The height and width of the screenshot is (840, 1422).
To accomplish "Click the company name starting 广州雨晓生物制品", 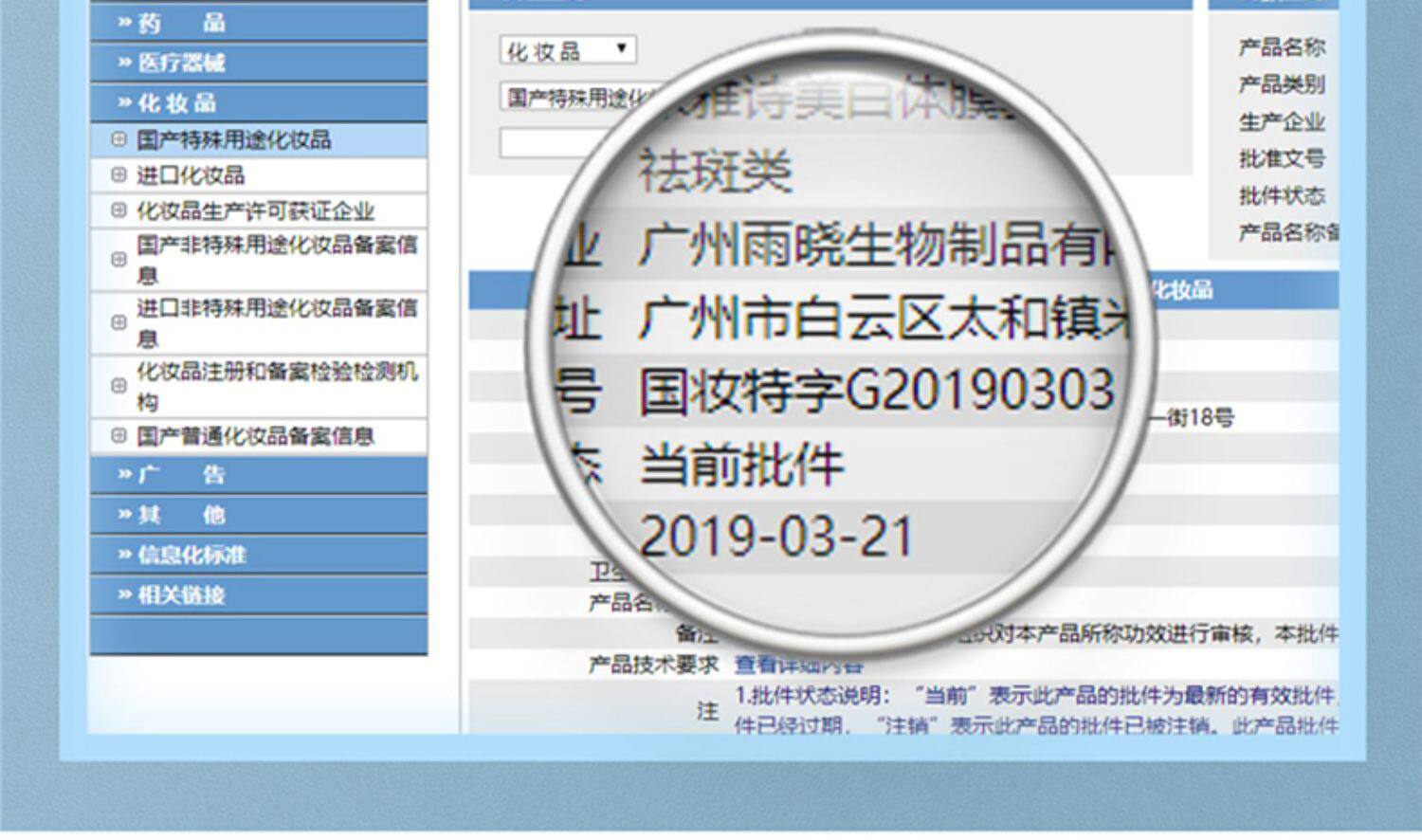I will 877,244.
